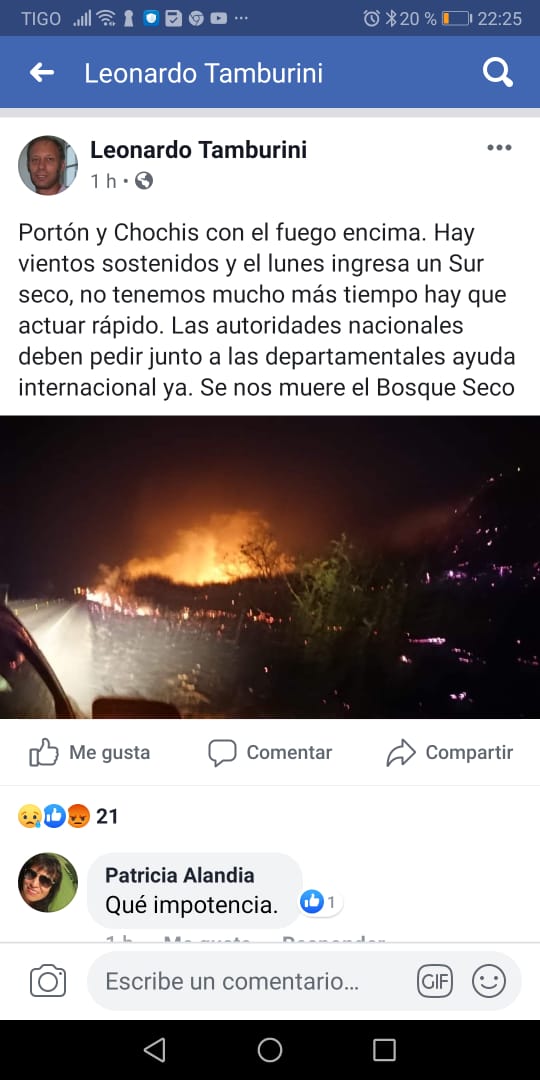This screenshot has height=1080, width=540.
Task: Like the post with Me gusta
Action: 90,753
